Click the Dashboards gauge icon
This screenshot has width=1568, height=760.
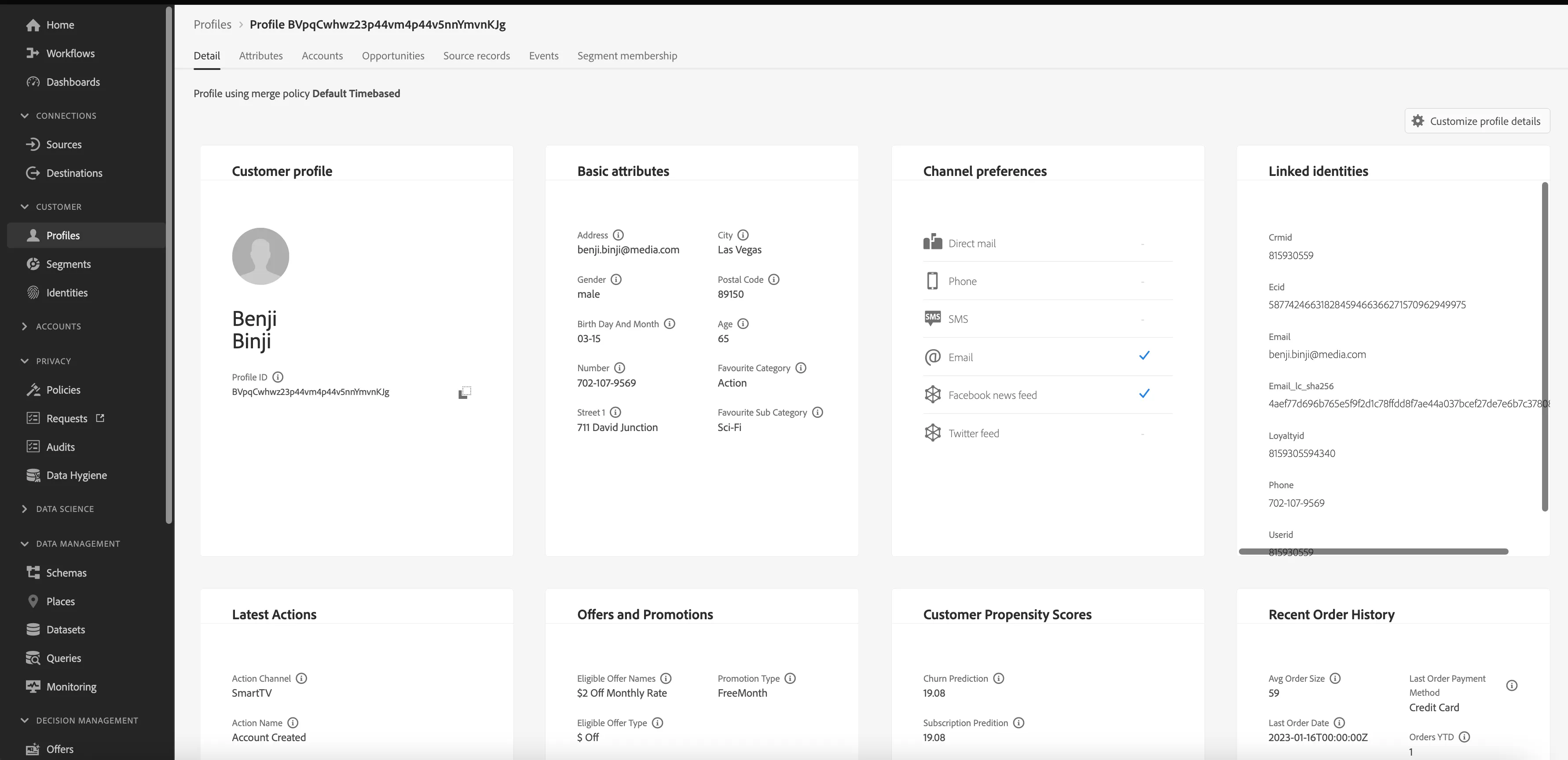(x=33, y=81)
